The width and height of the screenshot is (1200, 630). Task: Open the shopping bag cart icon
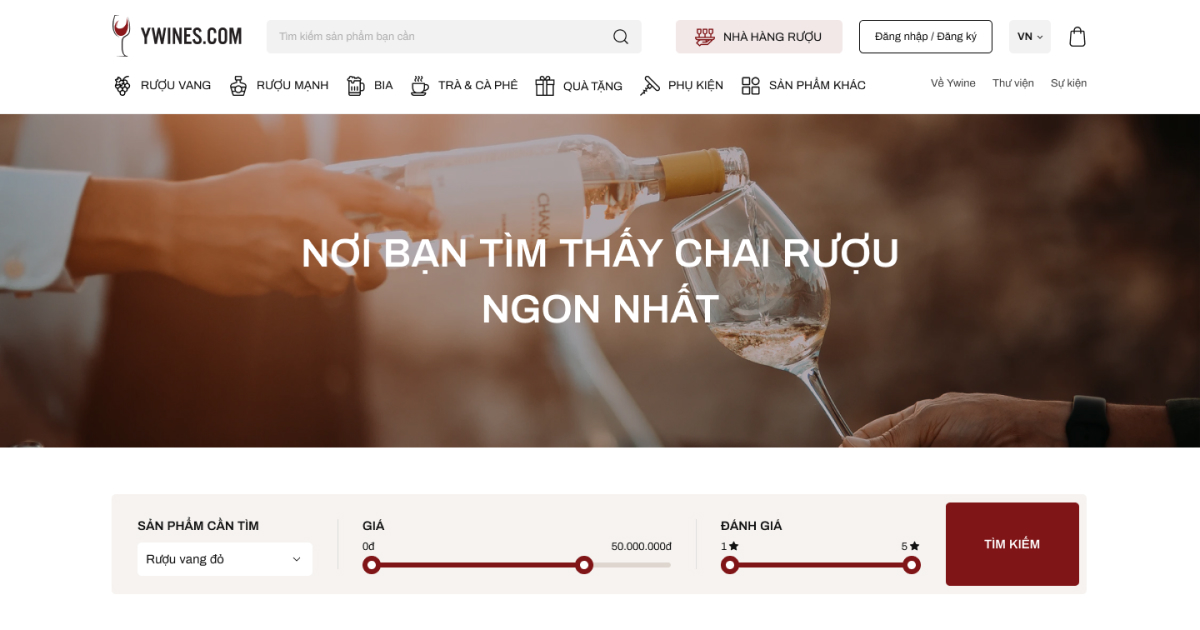[1077, 37]
